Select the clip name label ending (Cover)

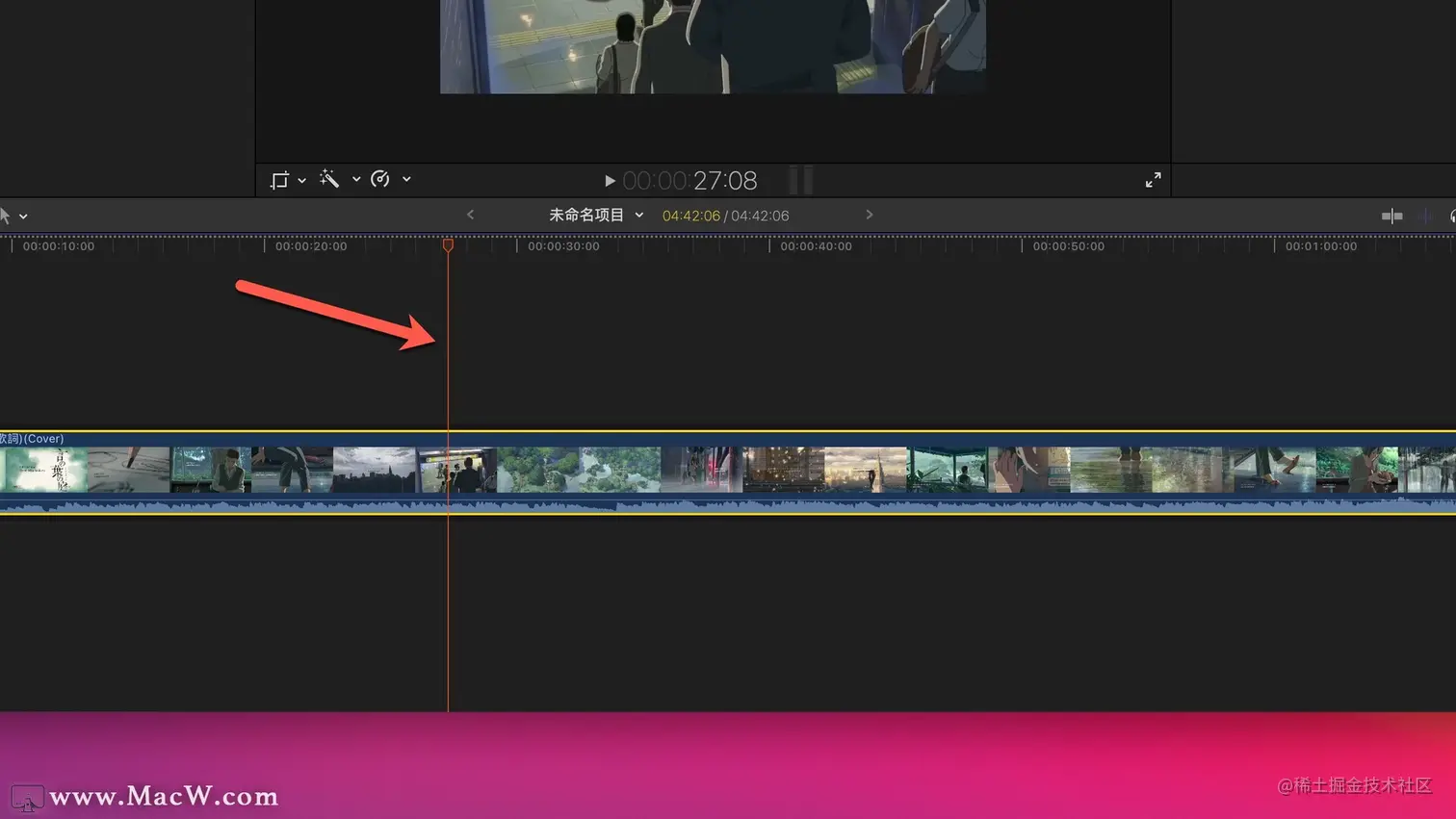[x=32, y=439]
